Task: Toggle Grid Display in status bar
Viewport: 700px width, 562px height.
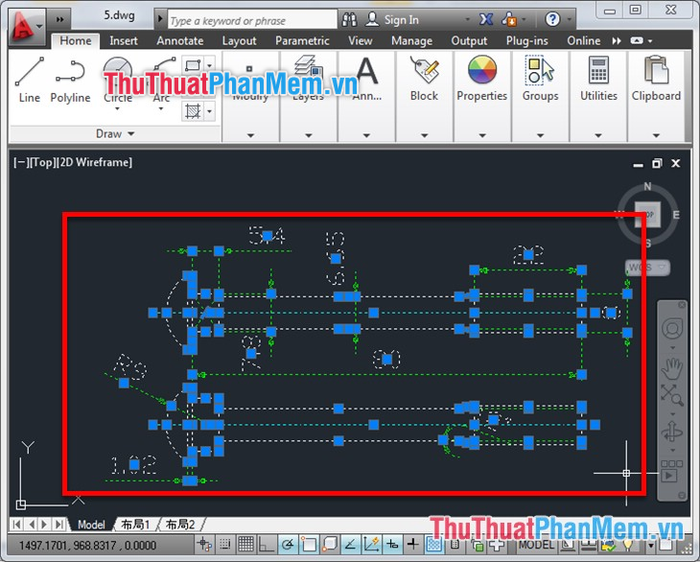Action: 246,544
